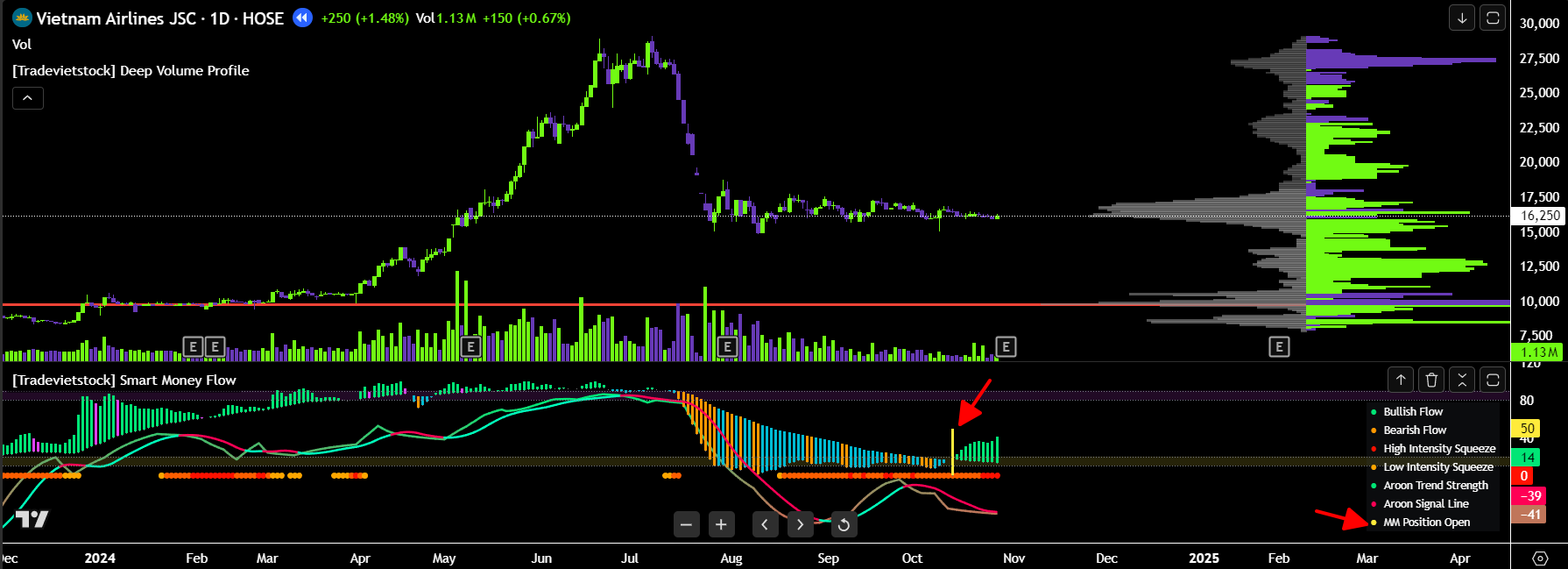Move Smart Money Flow pane up
Screen dimensions: 1568x569
pos(1401,380)
